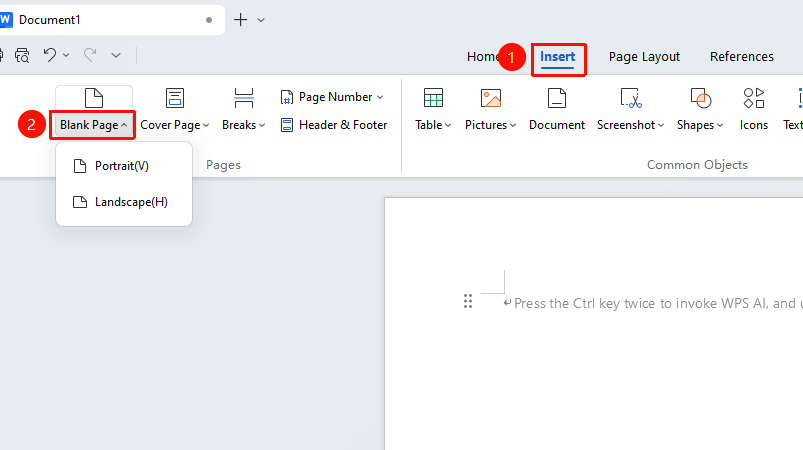
Task: Click the WPS Writer document icon
Action: click(x=5, y=20)
